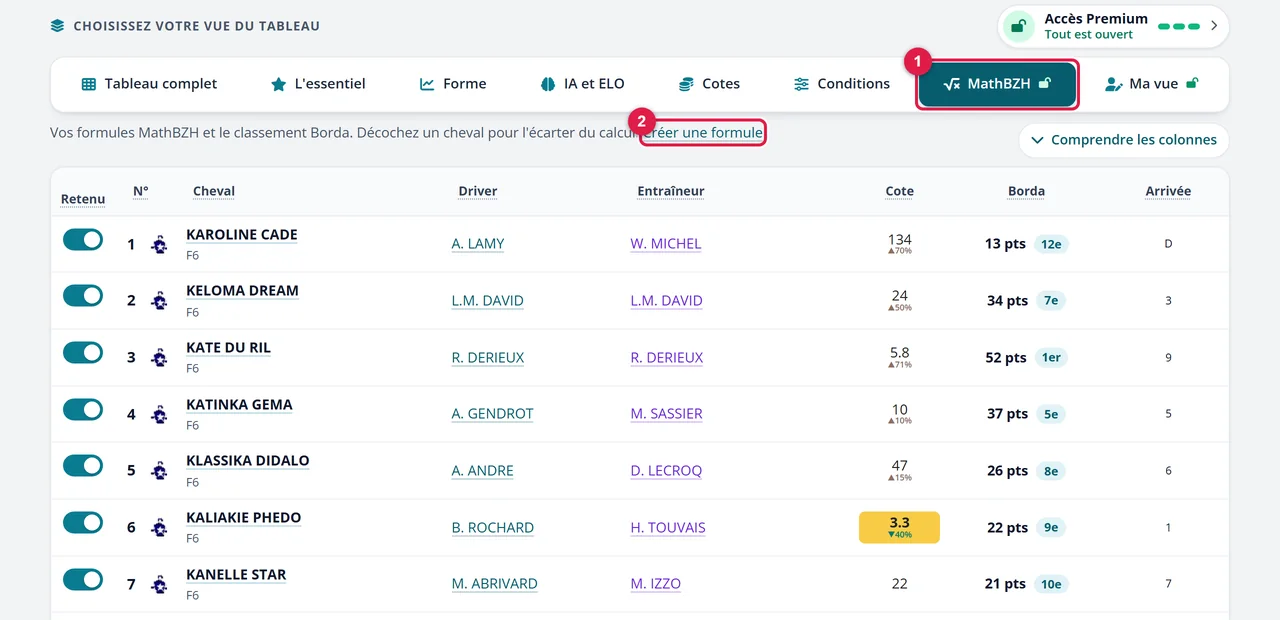Image resolution: width=1280 pixels, height=620 pixels.
Task: Open the KATE DU RIL horse link
Action: click(x=228, y=348)
